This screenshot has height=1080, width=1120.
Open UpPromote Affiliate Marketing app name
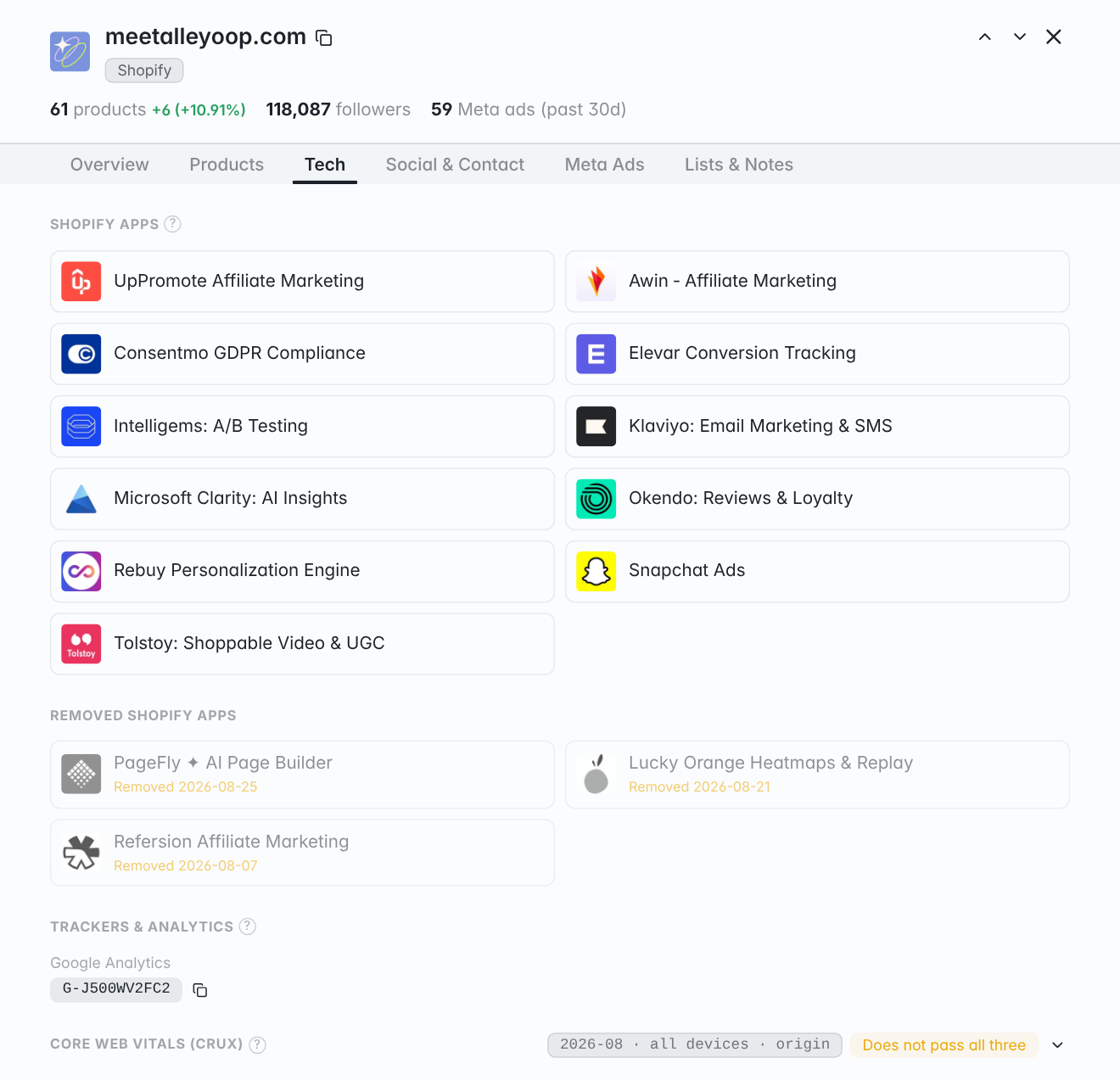click(239, 281)
